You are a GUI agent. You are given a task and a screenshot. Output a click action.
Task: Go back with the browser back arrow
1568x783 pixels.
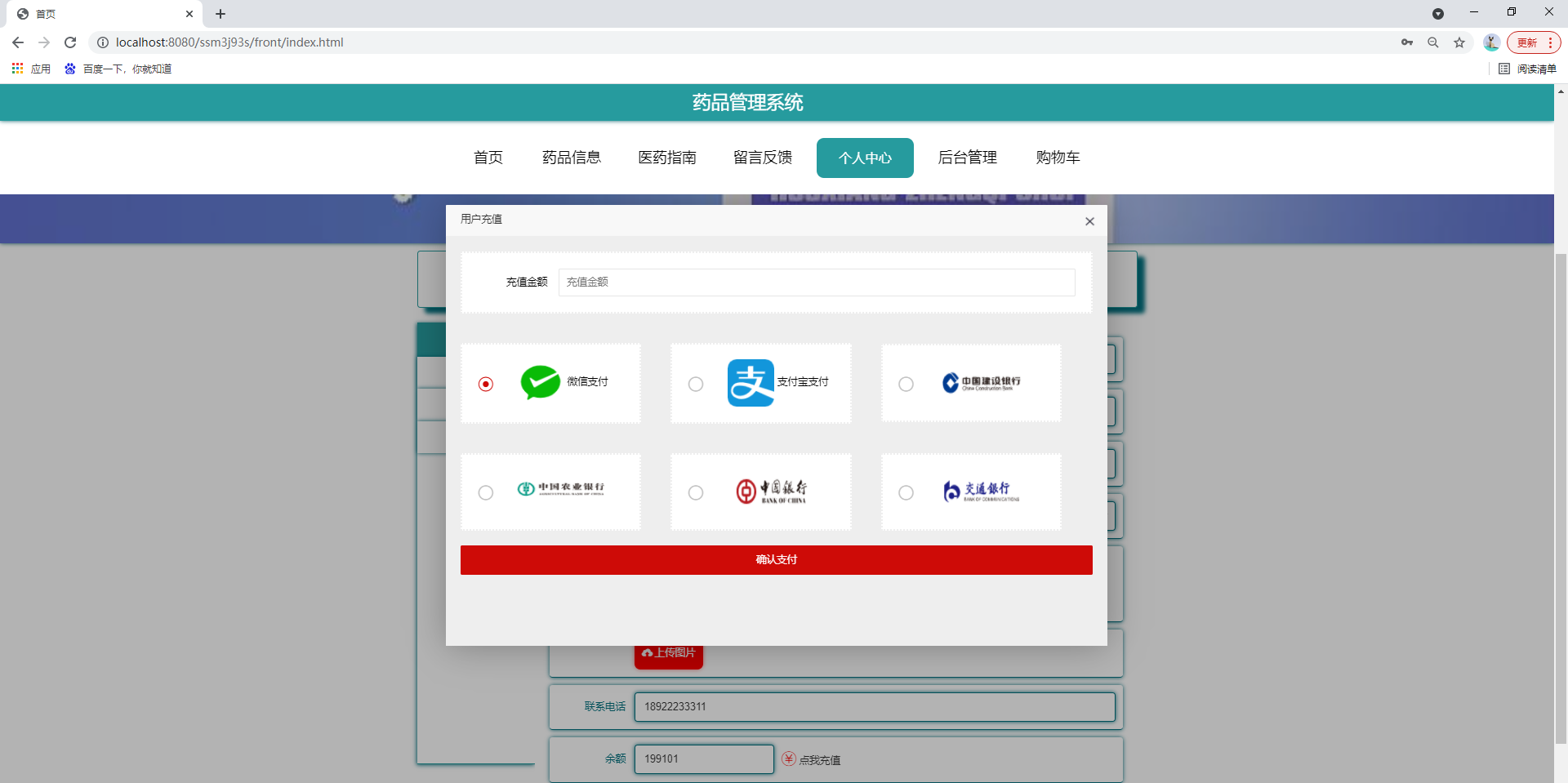(18, 42)
